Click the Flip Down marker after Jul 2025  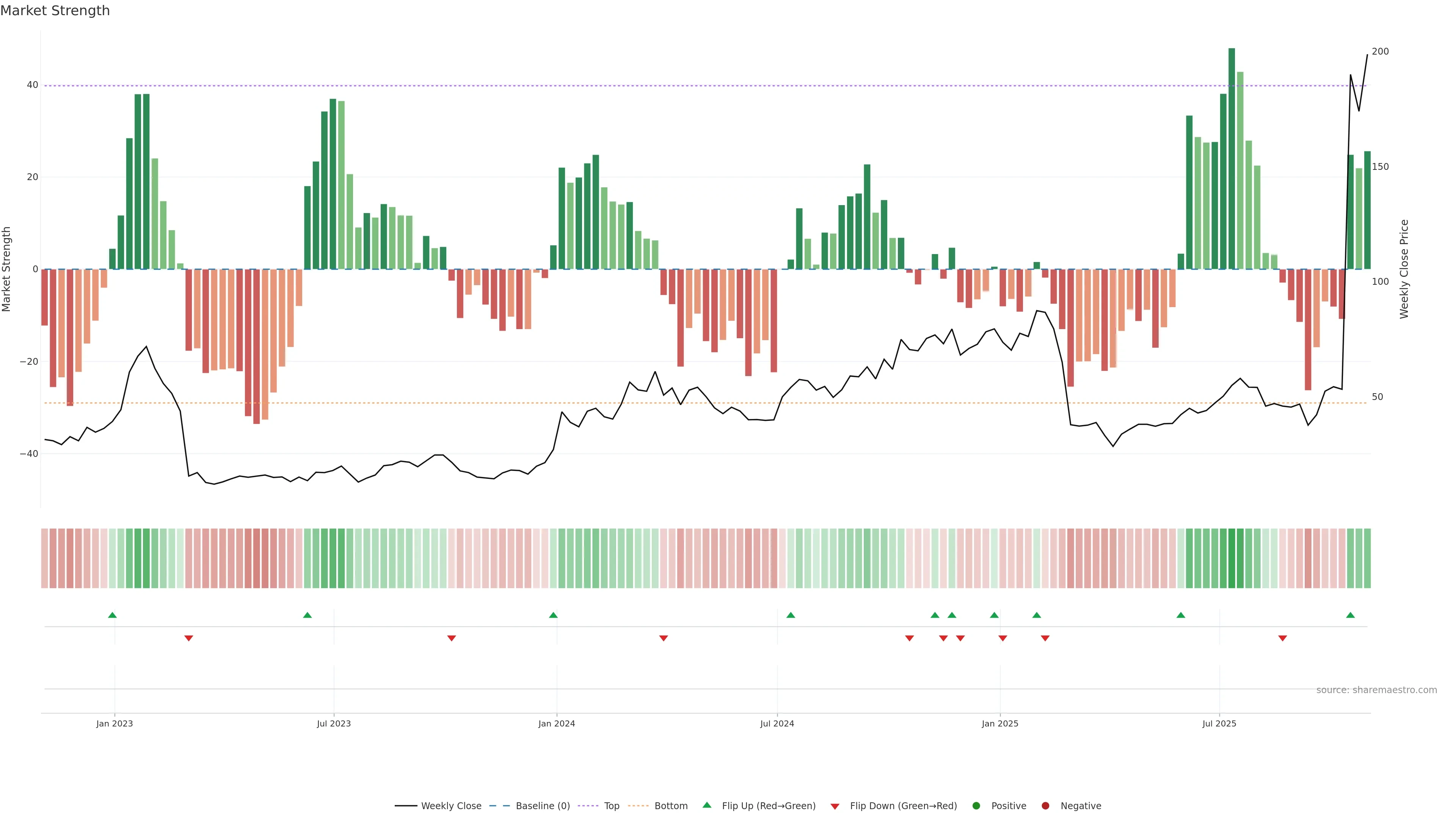1282,638
